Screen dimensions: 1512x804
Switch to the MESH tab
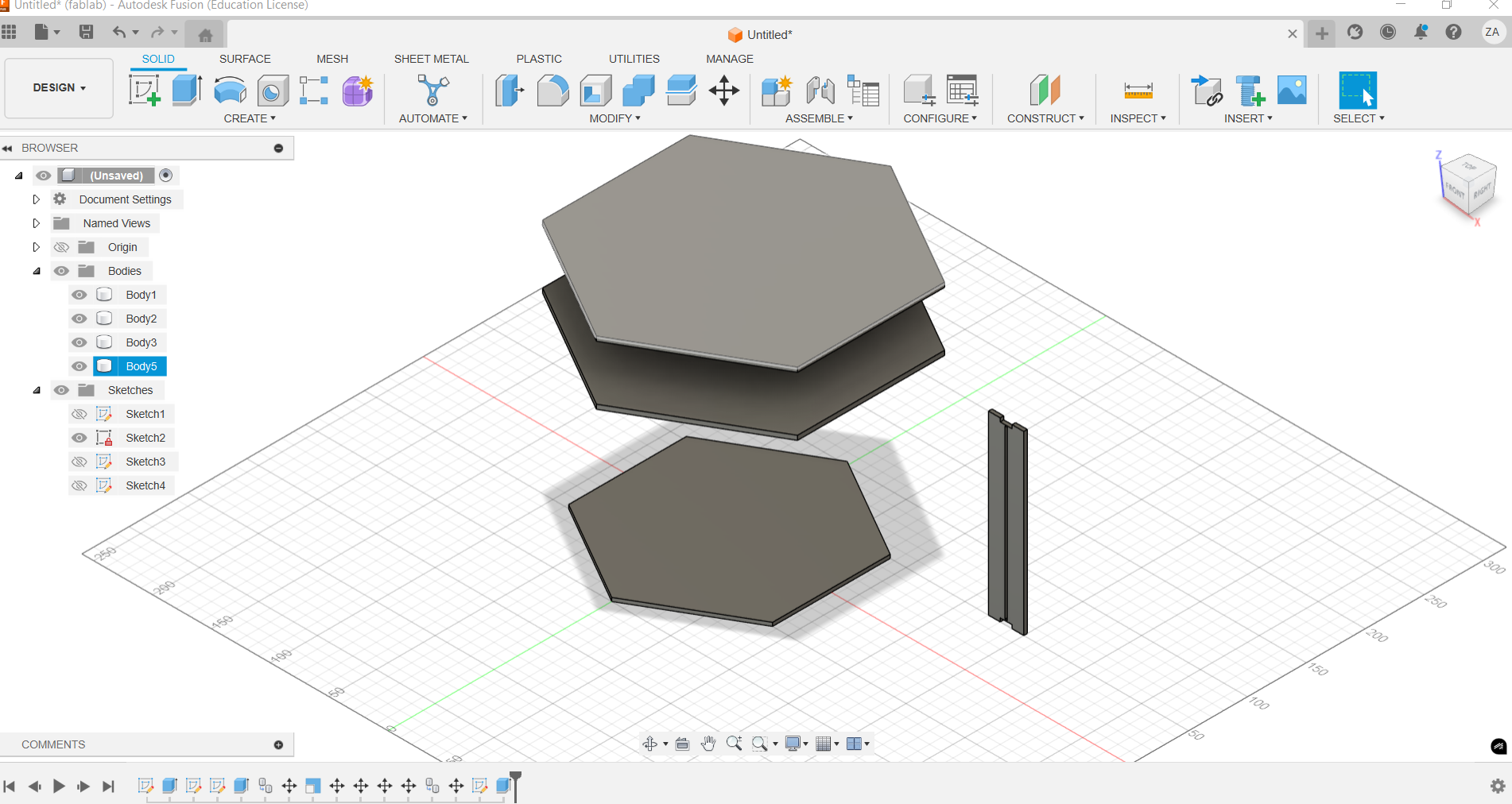coord(332,59)
